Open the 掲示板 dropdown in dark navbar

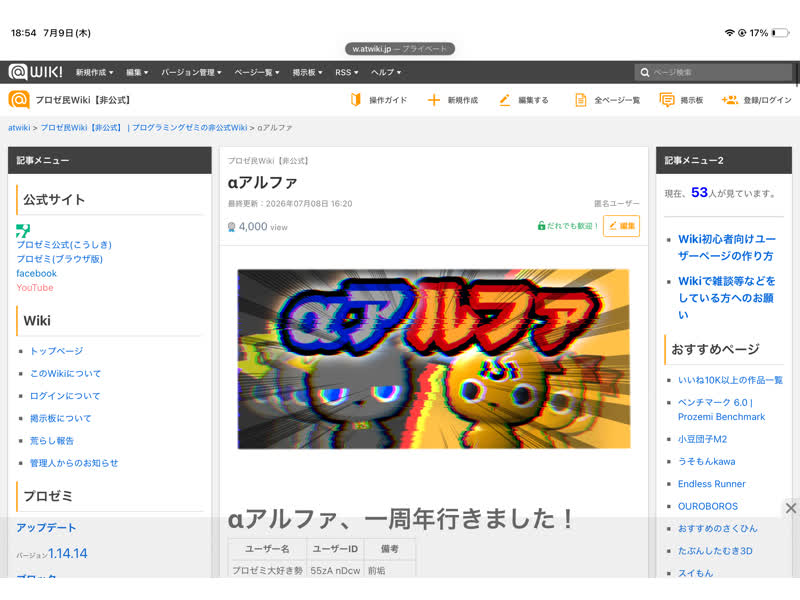(307, 72)
